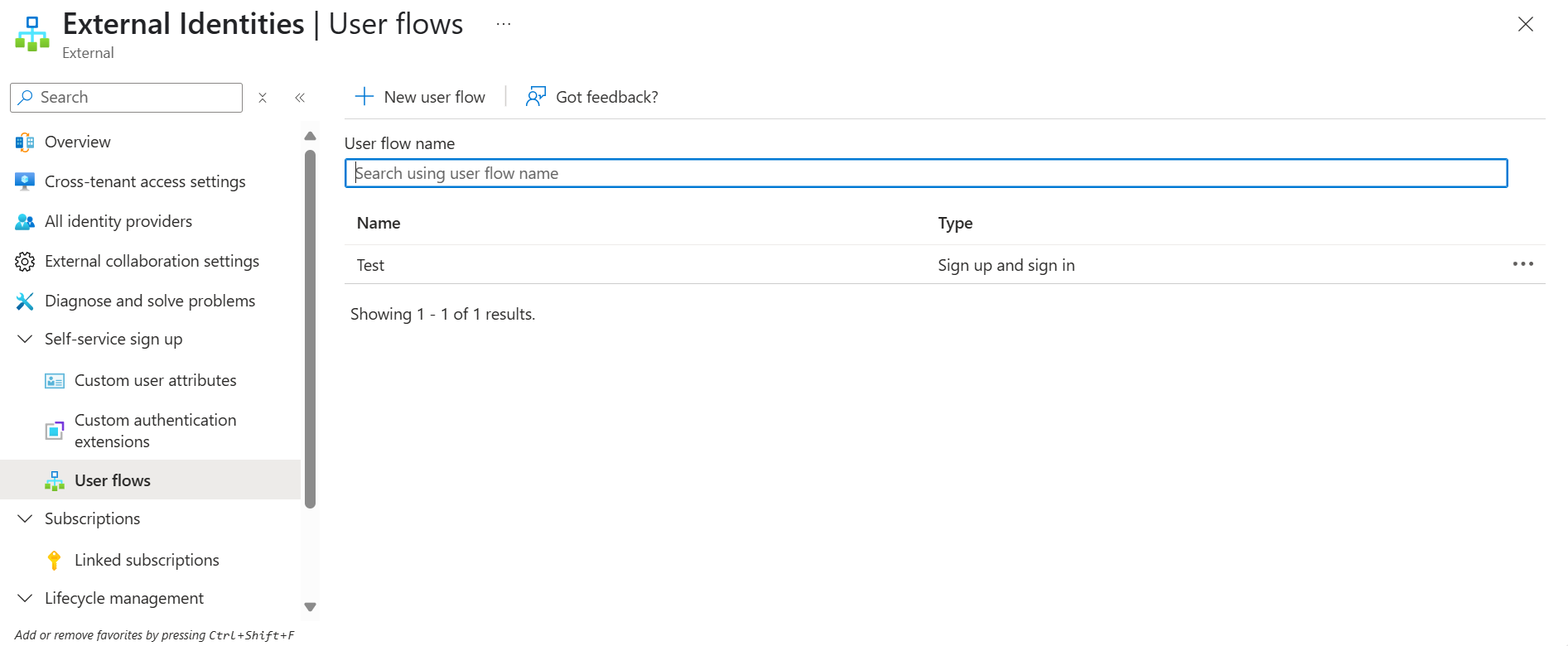
Task: Click the Overview icon in sidebar
Action: [x=25, y=142]
